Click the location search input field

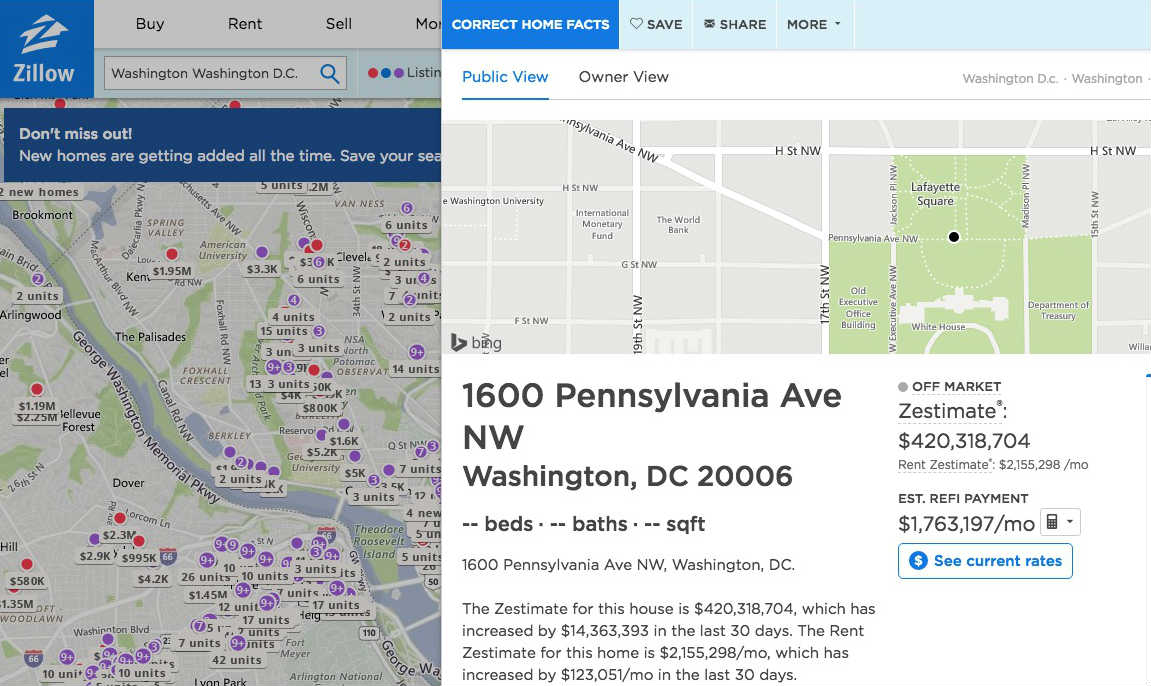pos(212,73)
